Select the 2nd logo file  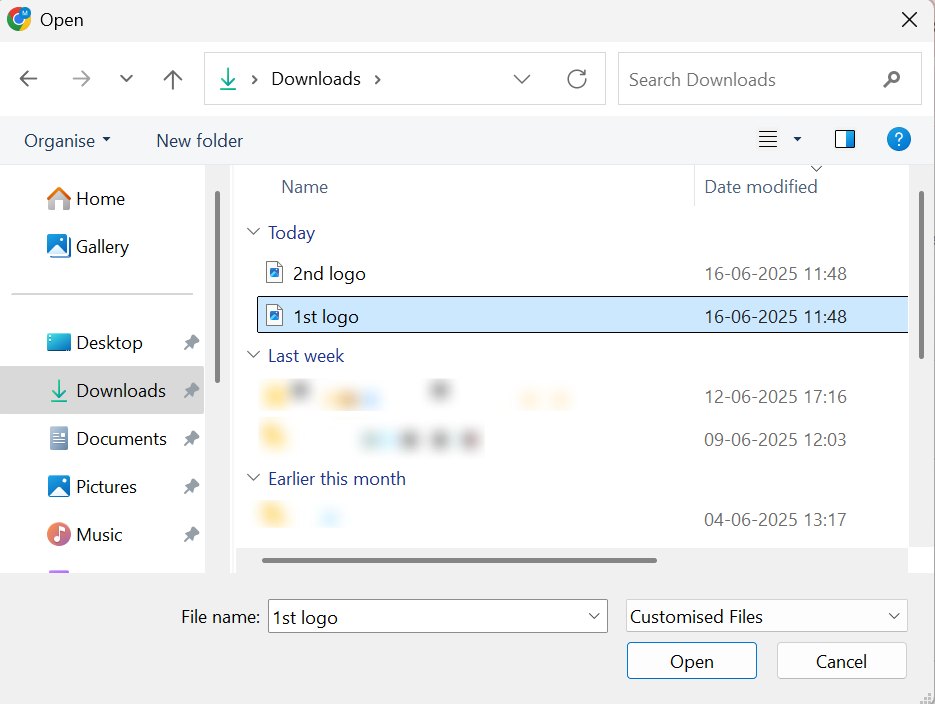click(329, 273)
